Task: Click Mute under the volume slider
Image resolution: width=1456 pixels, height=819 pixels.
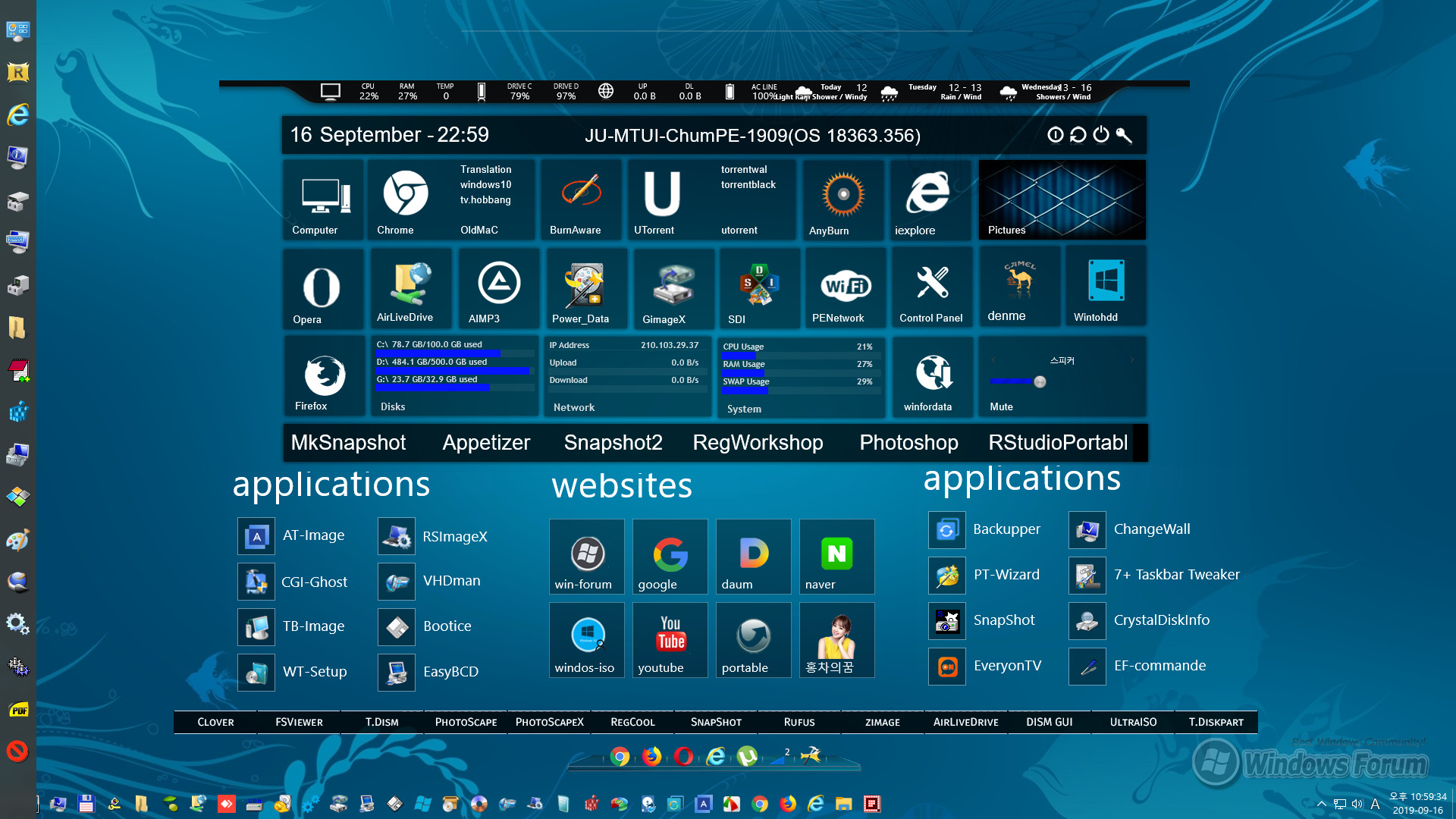Action: (x=1001, y=407)
